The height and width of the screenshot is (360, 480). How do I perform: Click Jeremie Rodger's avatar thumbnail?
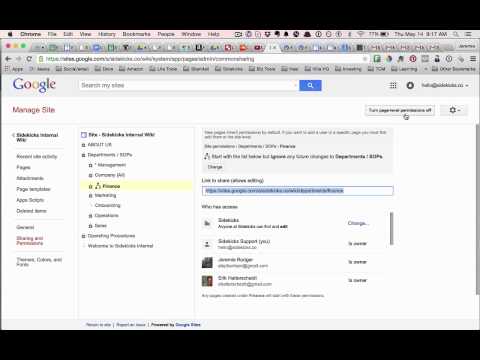[207, 262]
